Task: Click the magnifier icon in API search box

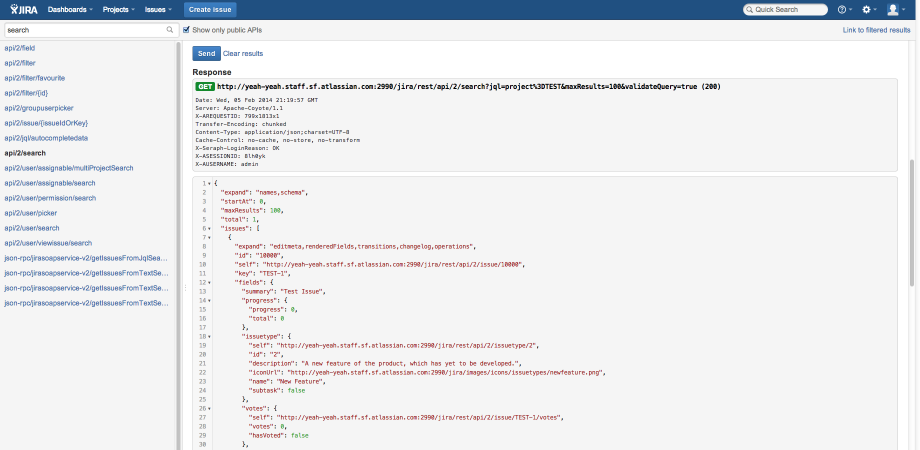Action: click(170, 29)
